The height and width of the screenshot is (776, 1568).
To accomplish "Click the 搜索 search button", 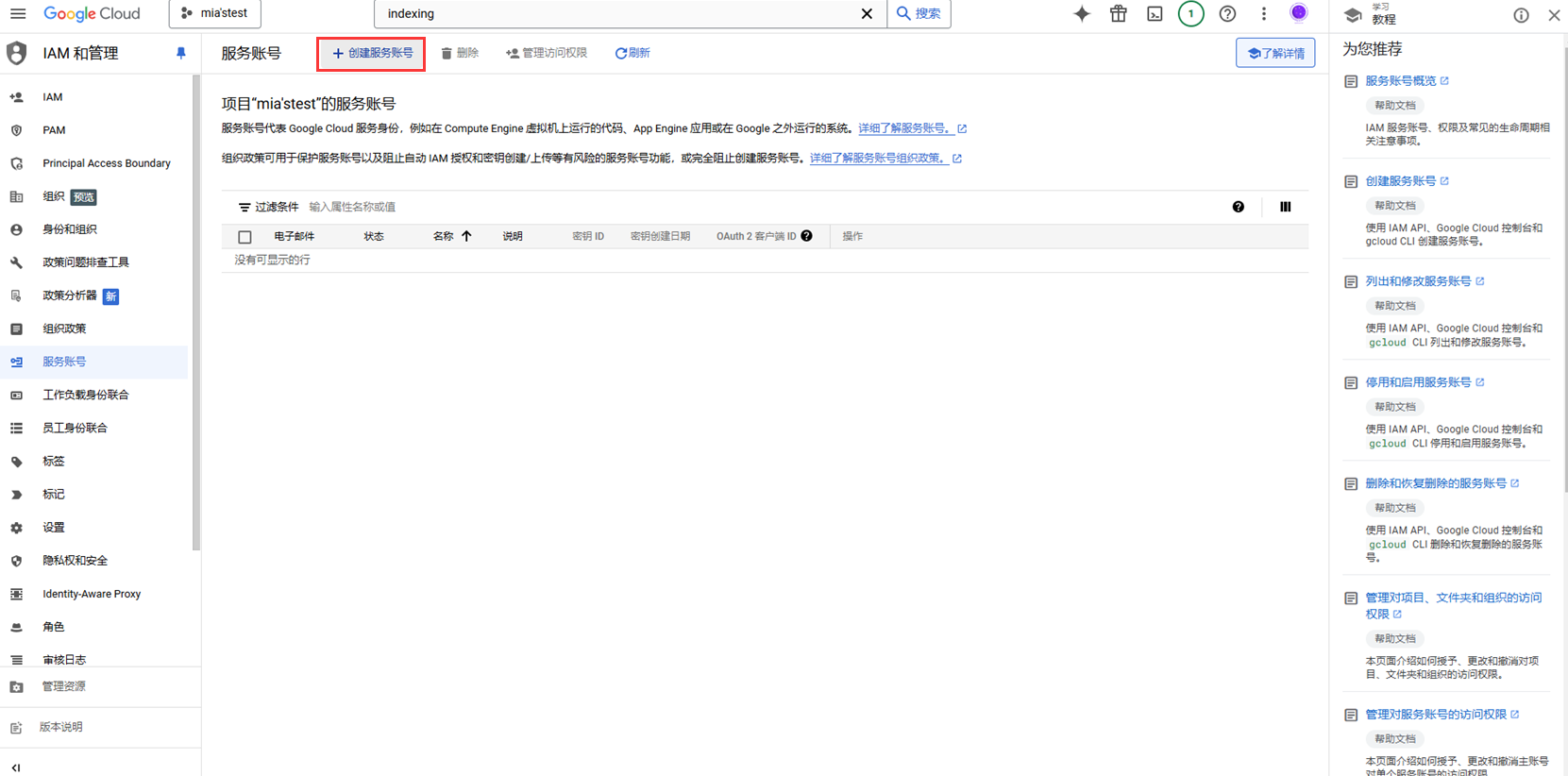I will (x=919, y=14).
